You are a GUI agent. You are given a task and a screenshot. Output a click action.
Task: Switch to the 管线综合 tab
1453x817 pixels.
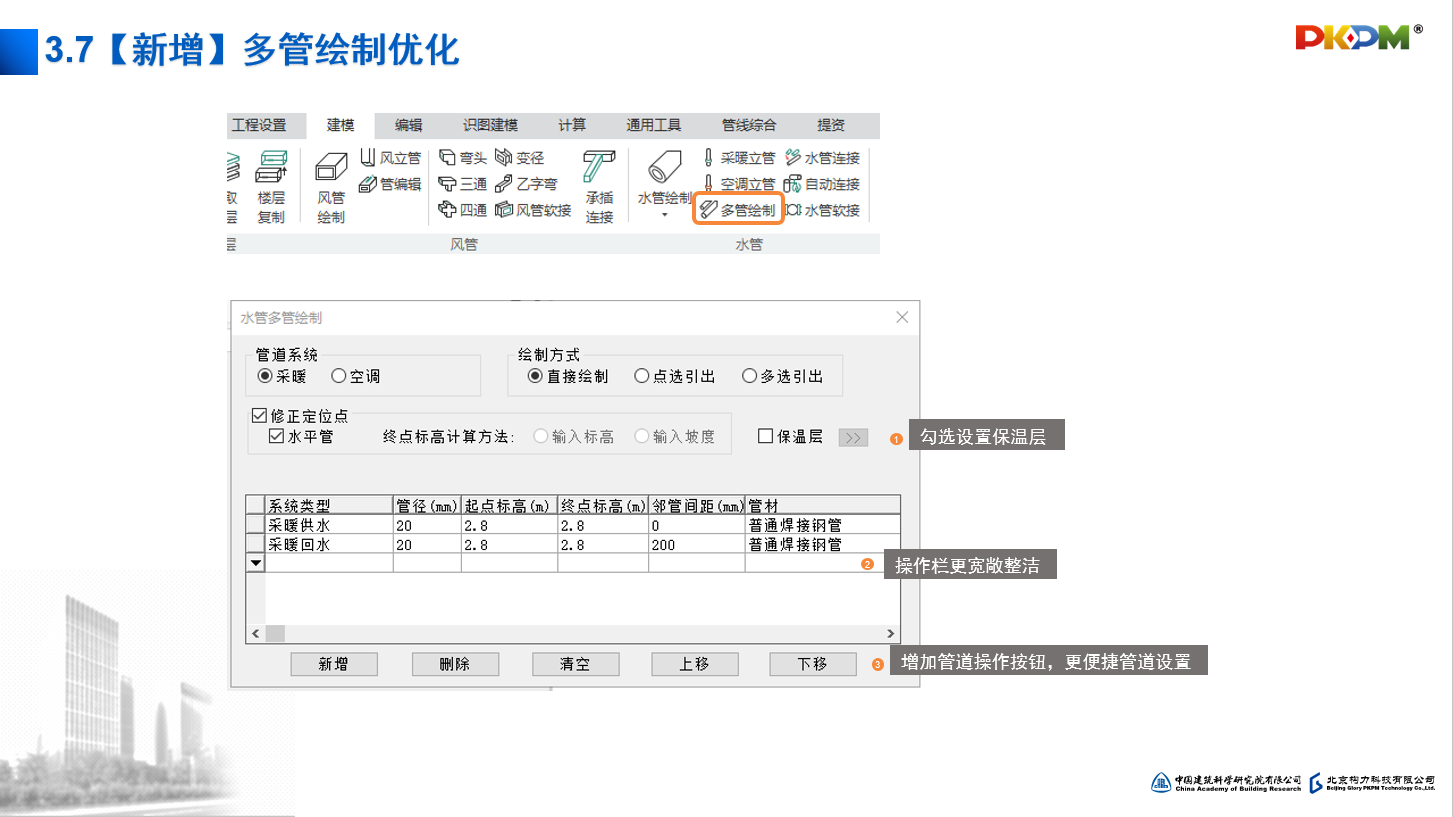[749, 125]
